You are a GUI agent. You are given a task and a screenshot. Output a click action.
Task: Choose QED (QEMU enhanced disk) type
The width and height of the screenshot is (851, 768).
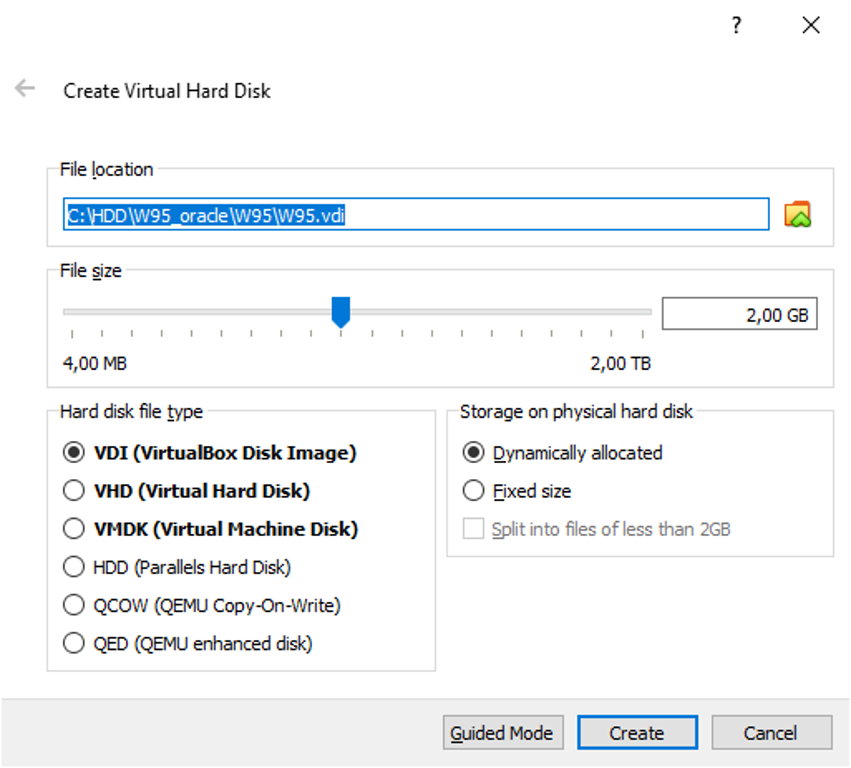(x=73, y=643)
